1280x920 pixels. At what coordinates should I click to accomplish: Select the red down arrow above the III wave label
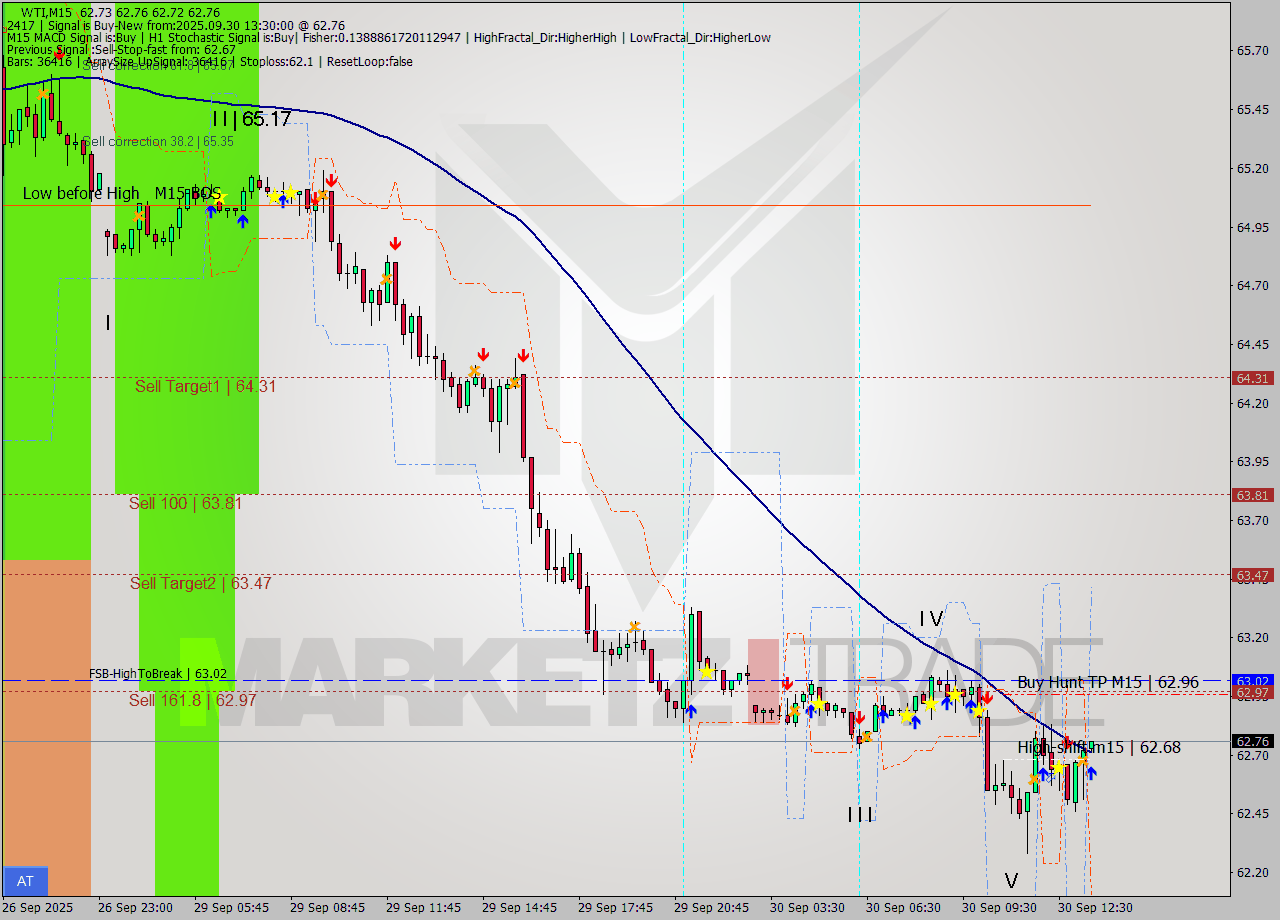tap(860, 718)
